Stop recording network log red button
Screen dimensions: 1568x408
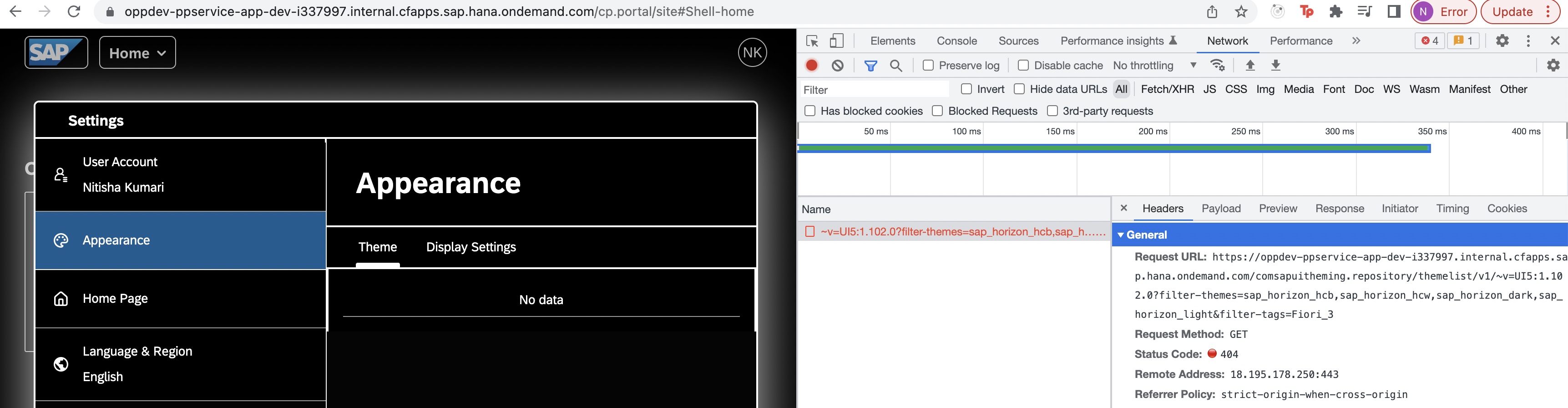[x=811, y=65]
